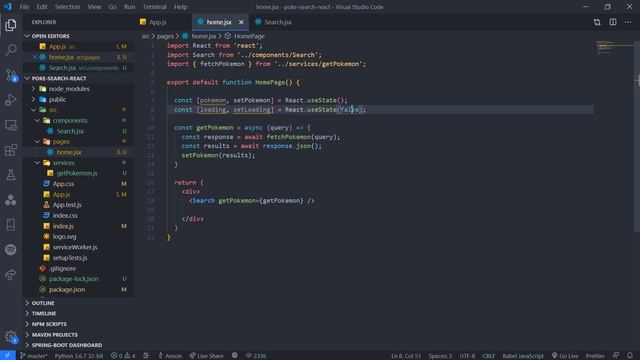Click the CRLF line ending indicator

tap(488, 356)
